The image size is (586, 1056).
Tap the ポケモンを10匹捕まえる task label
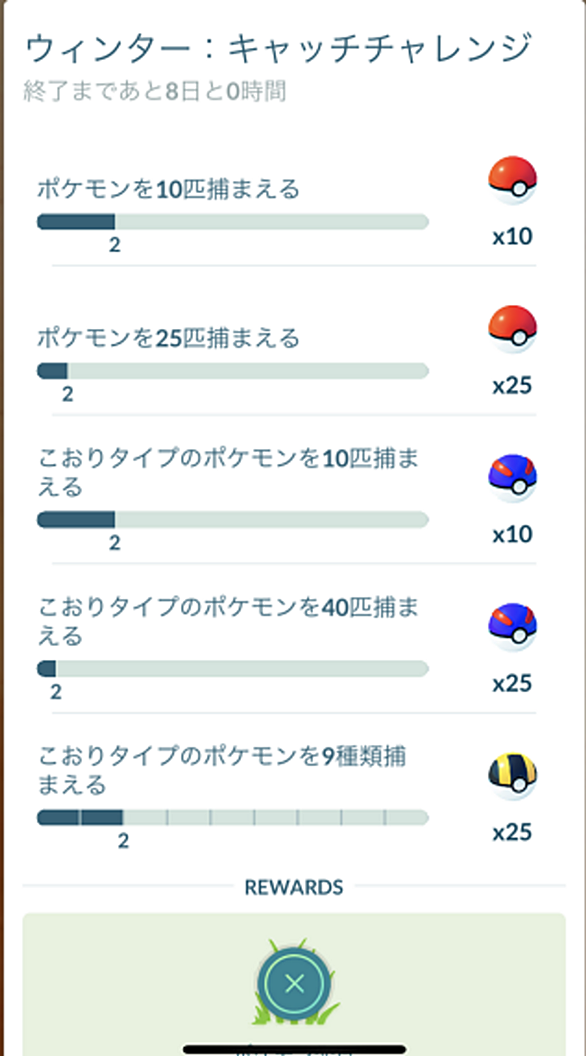[168, 189]
